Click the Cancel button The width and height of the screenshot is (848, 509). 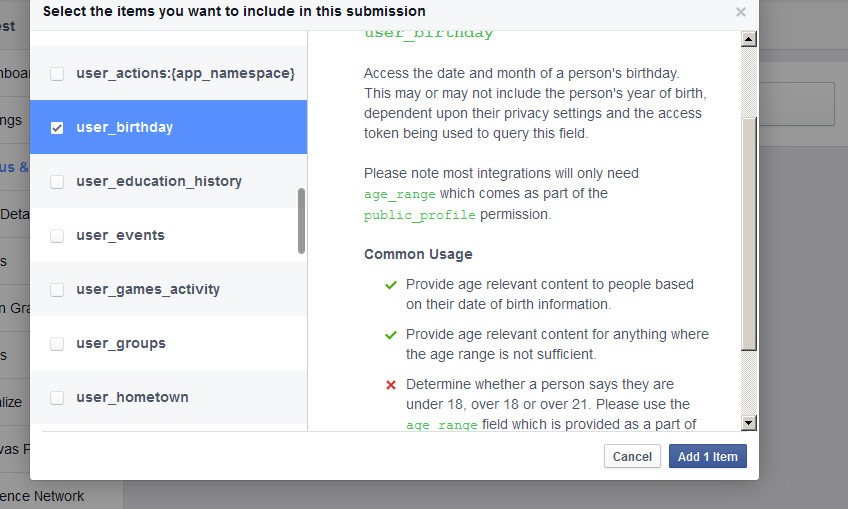tap(632, 457)
